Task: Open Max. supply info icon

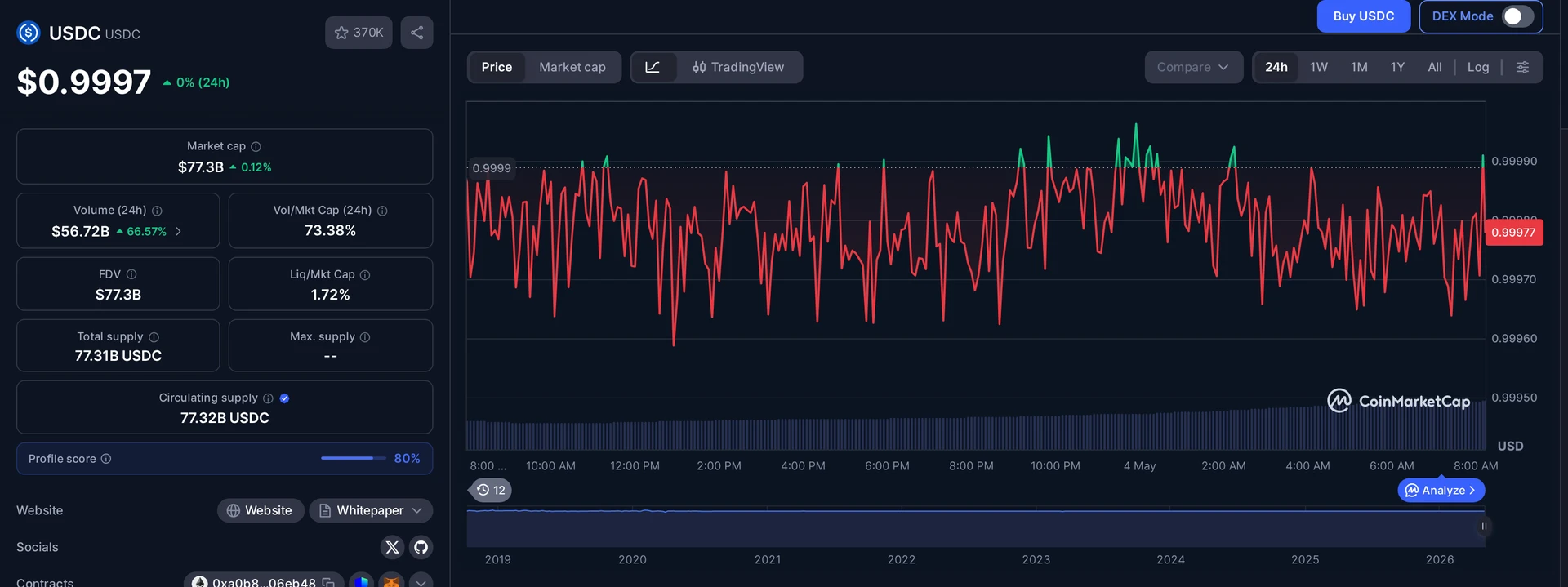Action: point(365,337)
